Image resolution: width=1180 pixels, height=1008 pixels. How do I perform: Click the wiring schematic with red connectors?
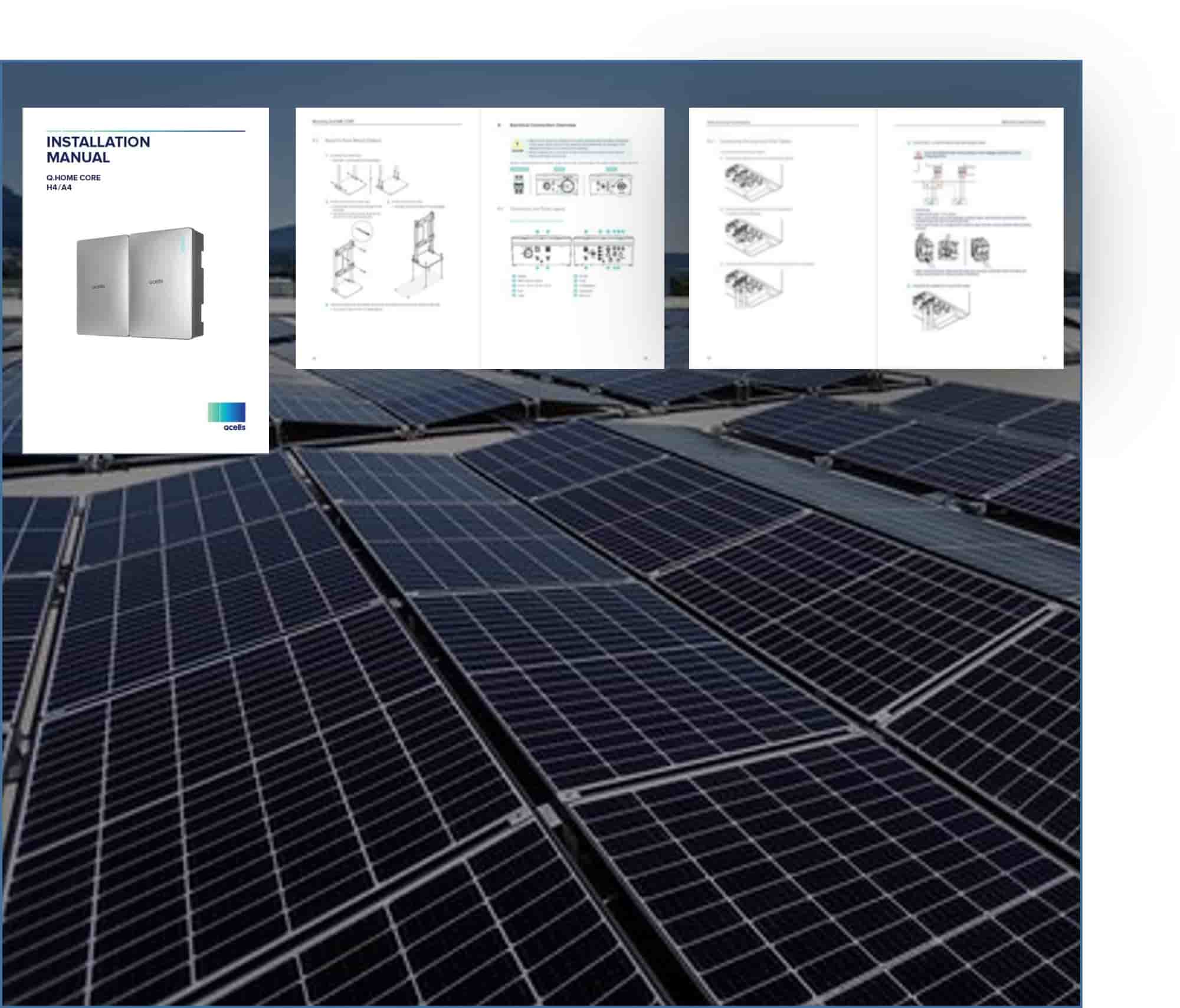[944, 184]
